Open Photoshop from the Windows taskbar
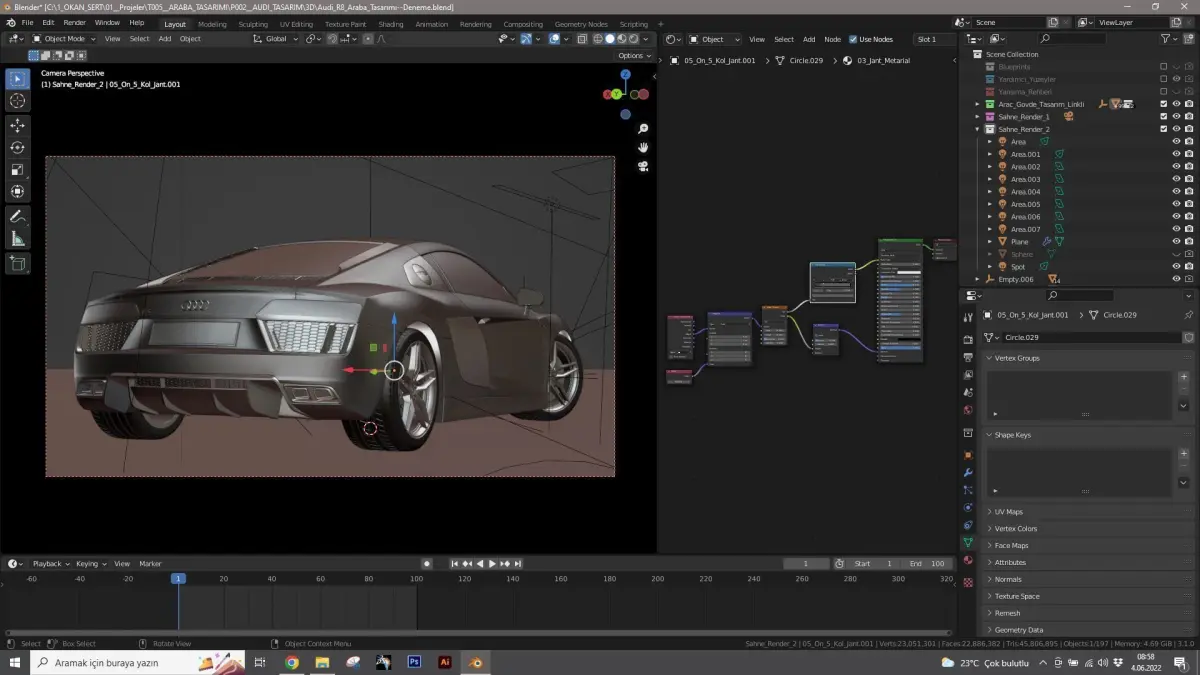This screenshot has height=675, width=1200. click(414, 662)
